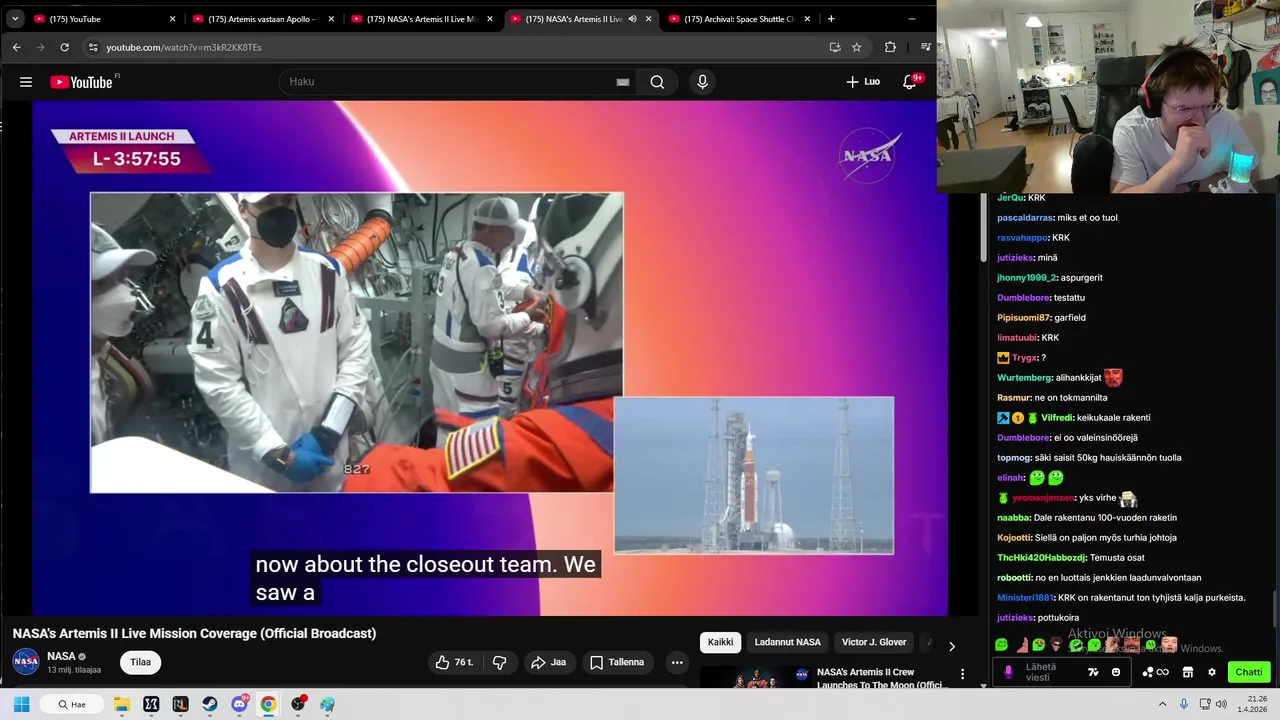The width and height of the screenshot is (1280, 720).
Task: Click Ministeri1881 username in chat
Action: (1025, 597)
